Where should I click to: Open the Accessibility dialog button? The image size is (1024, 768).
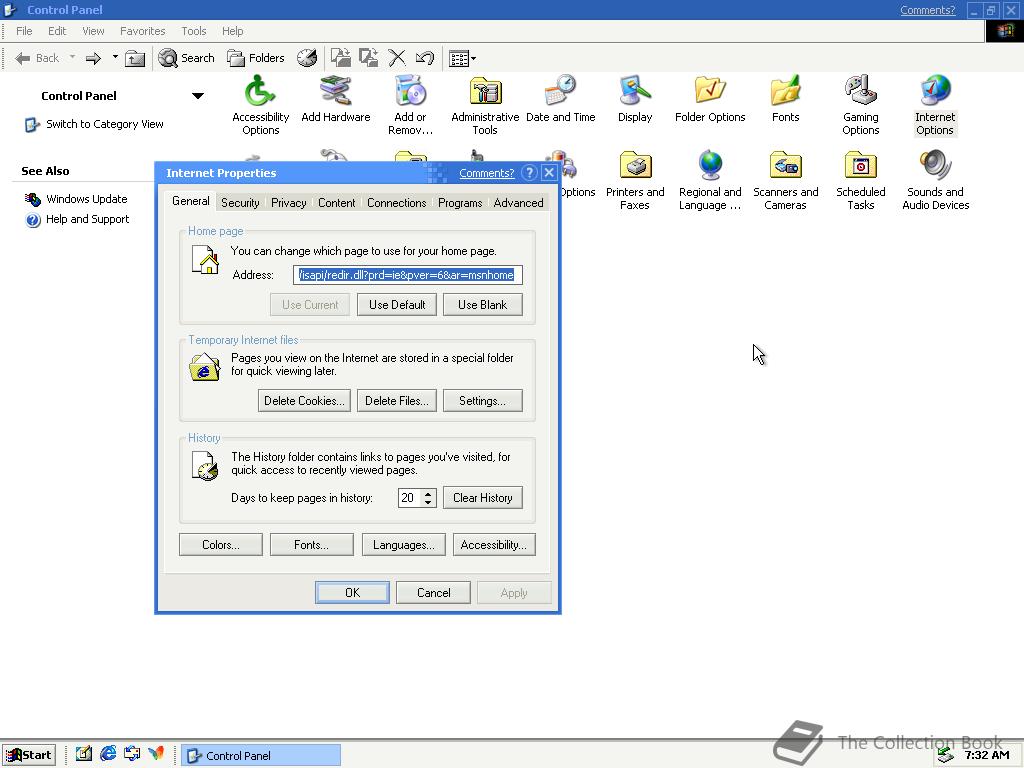click(x=494, y=545)
